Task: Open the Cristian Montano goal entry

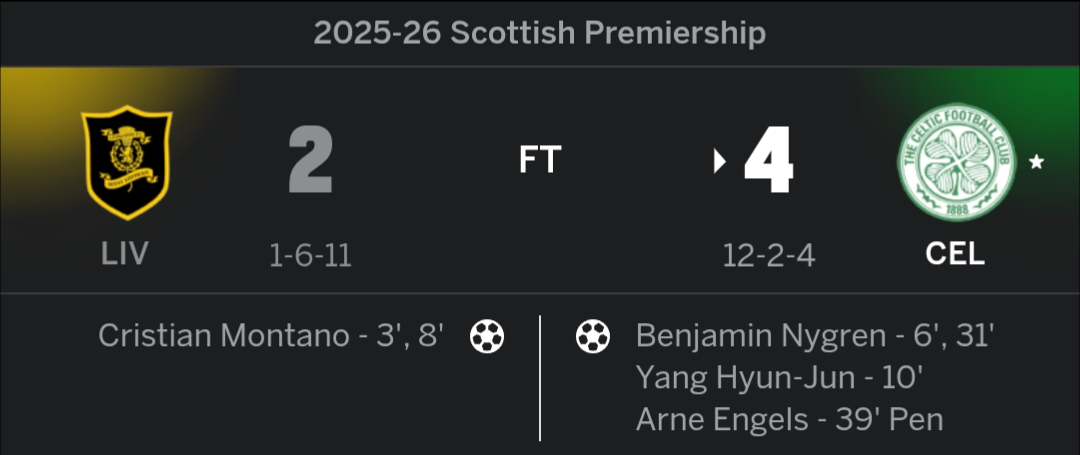Action: pyautogui.click(x=270, y=336)
